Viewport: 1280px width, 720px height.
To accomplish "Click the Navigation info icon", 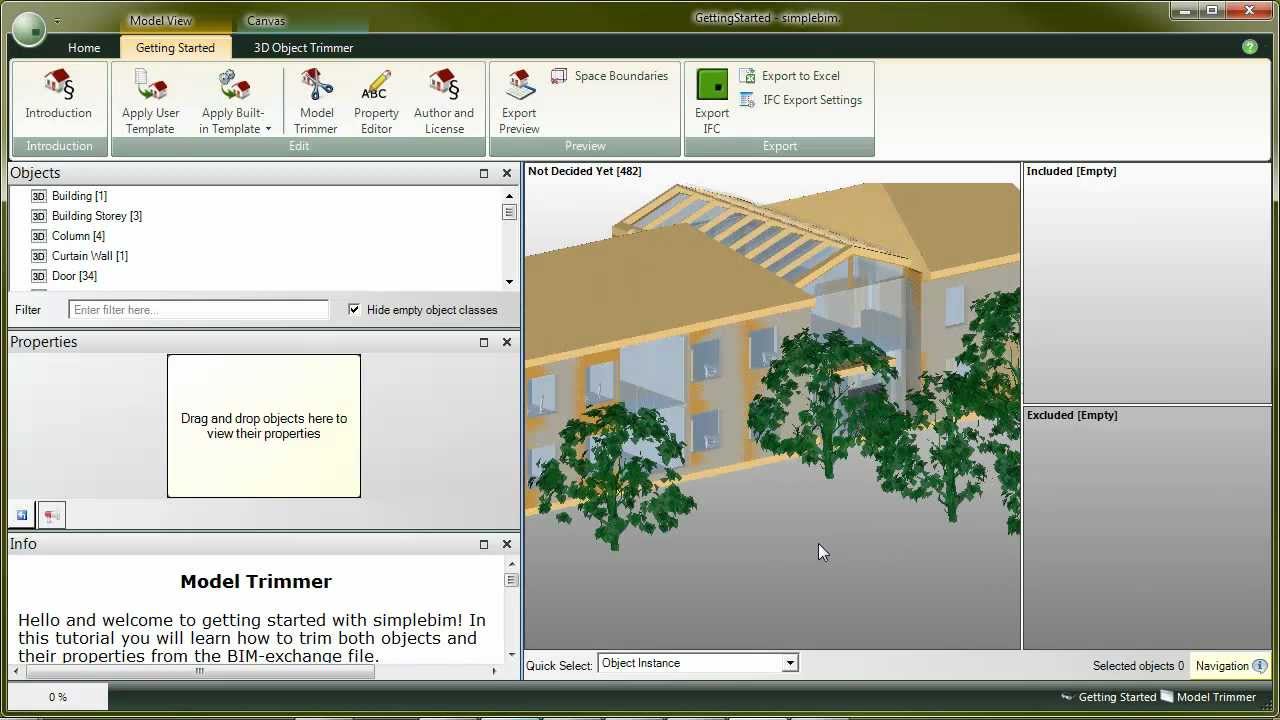I will pyautogui.click(x=1260, y=666).
